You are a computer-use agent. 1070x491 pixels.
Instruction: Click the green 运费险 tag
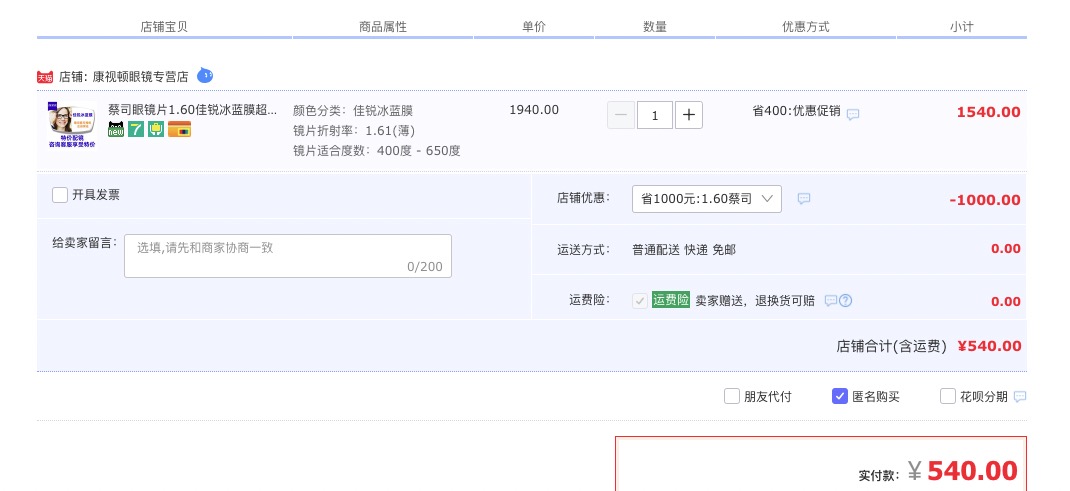[x=671, y=299]
